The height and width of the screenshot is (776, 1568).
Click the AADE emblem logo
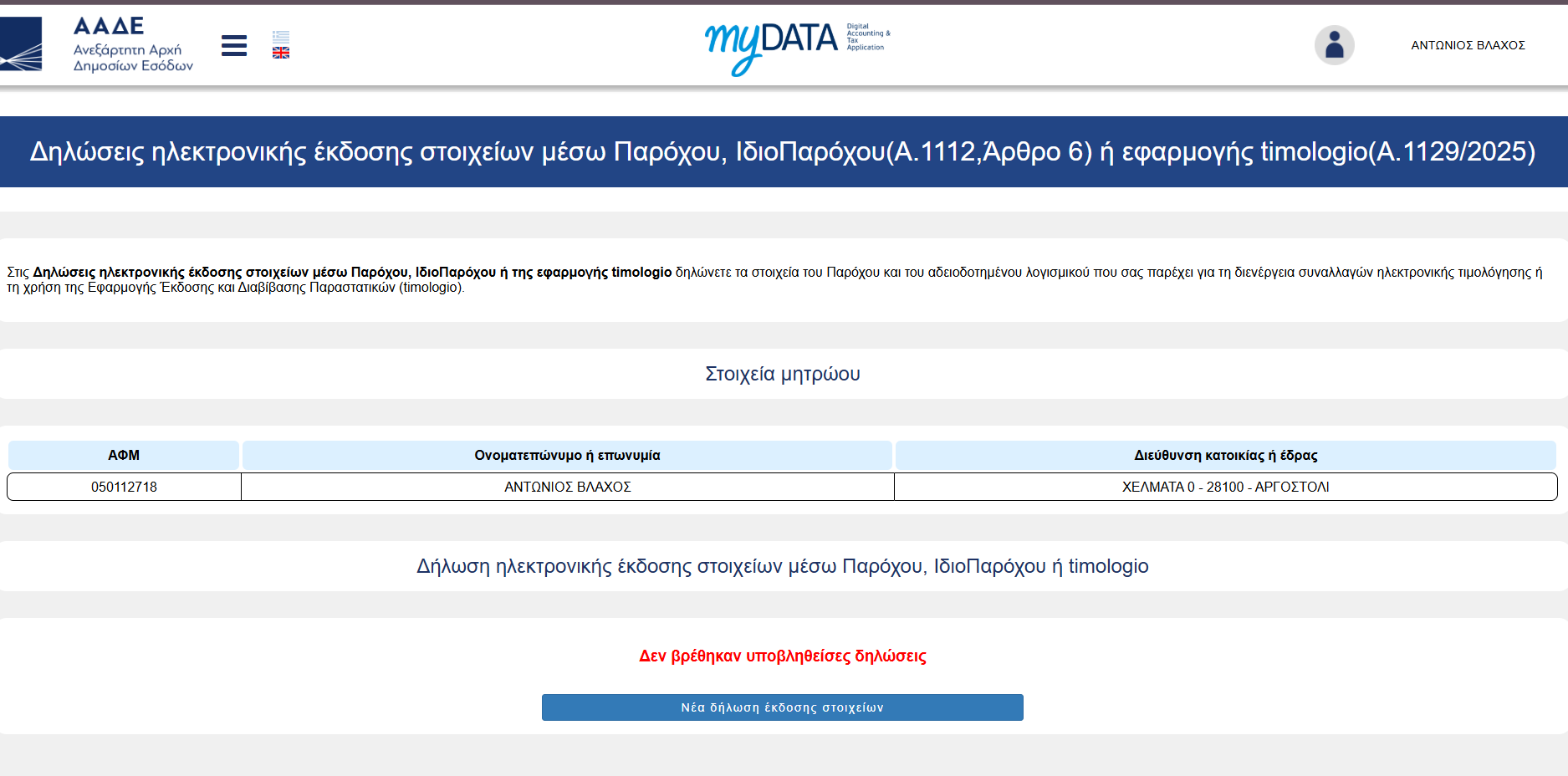point(21,44)
